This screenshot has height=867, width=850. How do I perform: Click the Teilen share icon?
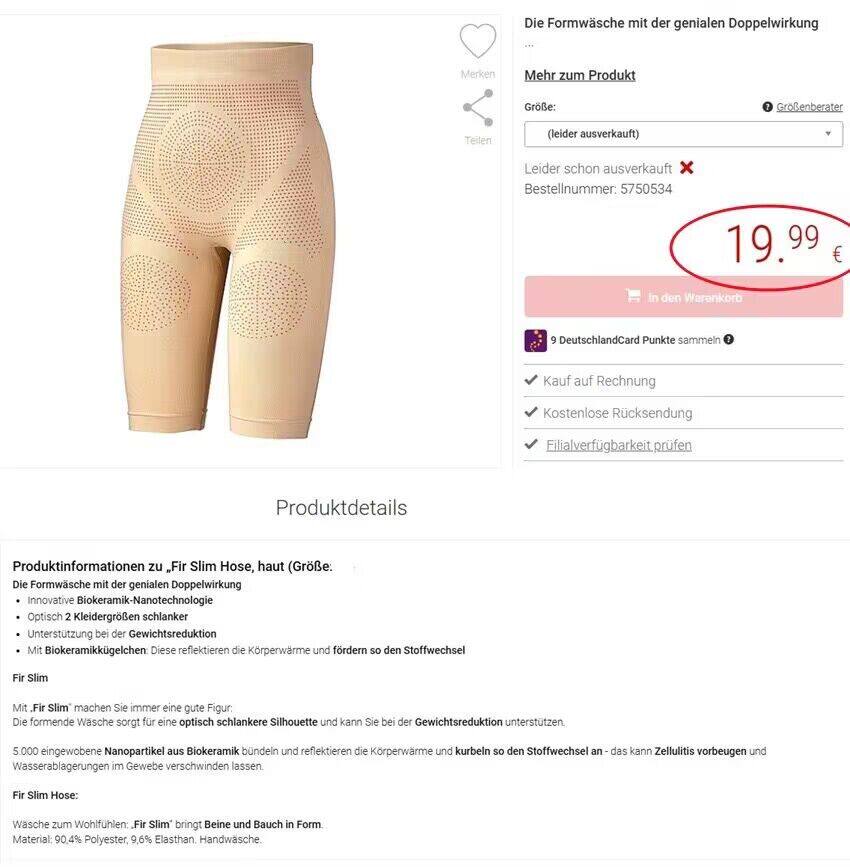[x=478, y=108]
